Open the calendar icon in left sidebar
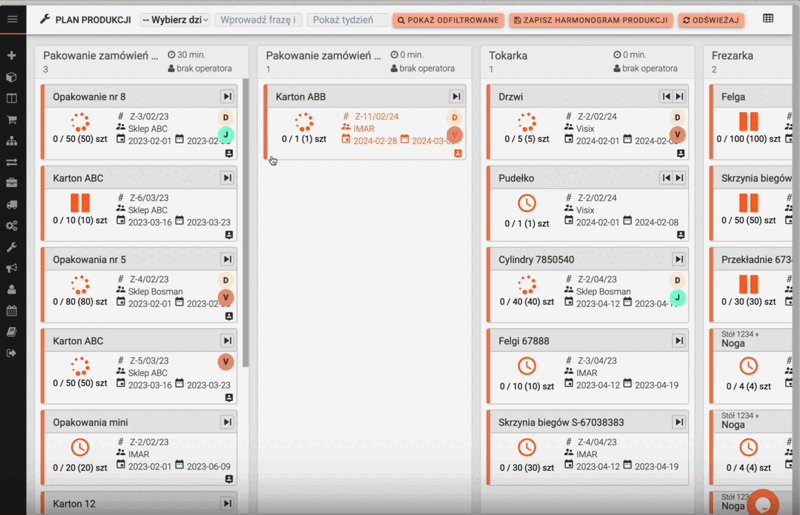 pyautogui.click(x=12, y=311)
